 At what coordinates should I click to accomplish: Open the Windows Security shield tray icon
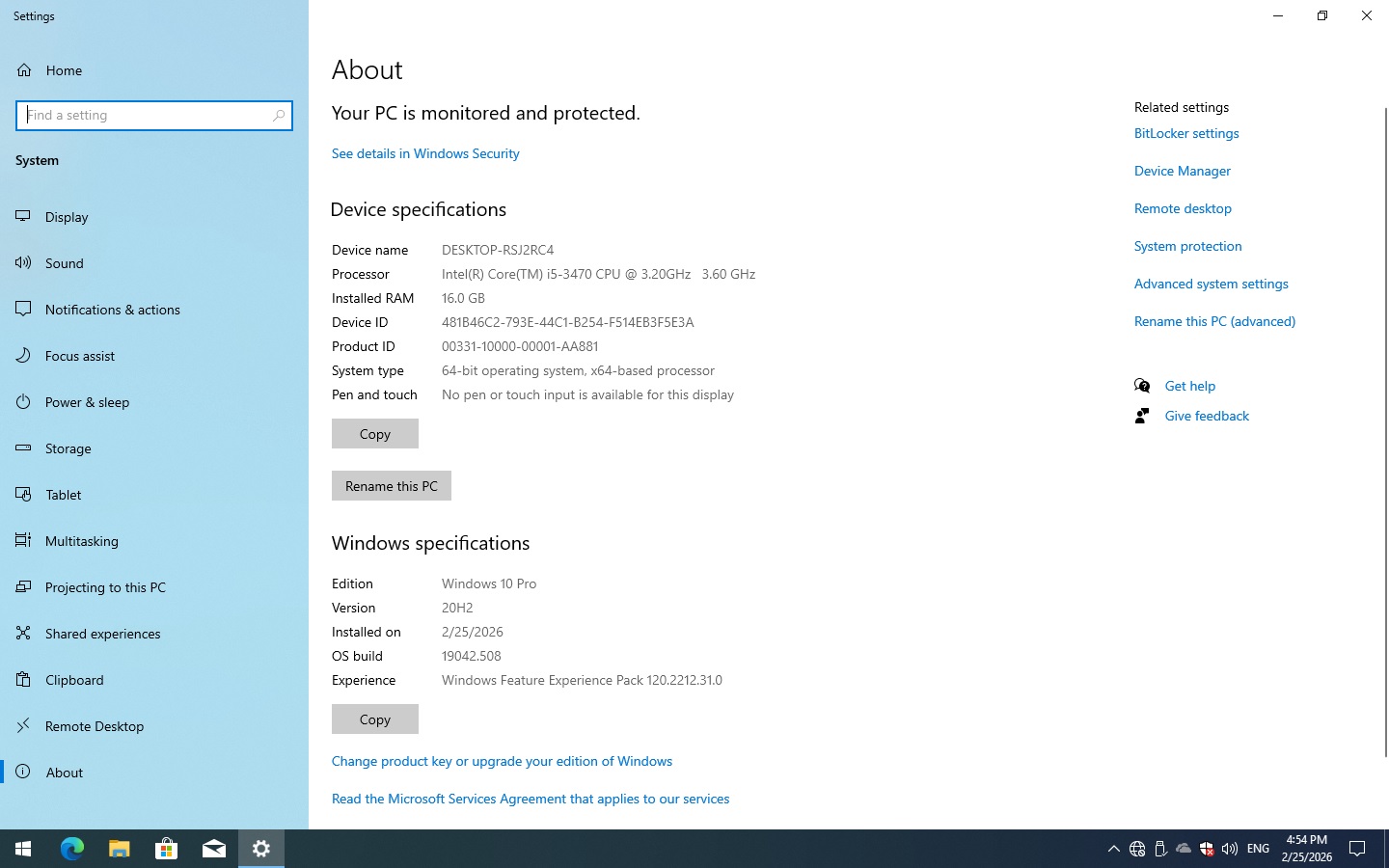click(x=1207, y=849)
